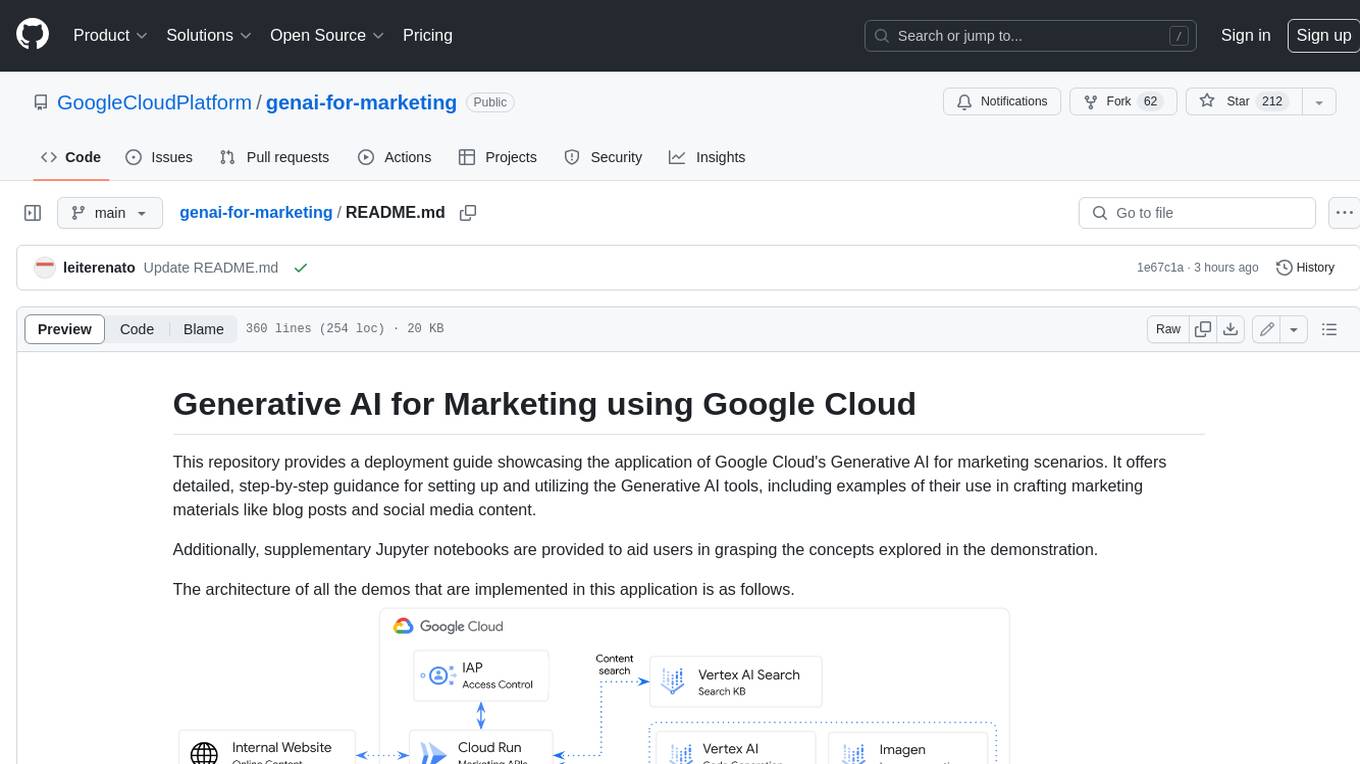The image size is (1360, 764).
Task: Open the star lists dropdown arrow
Action: pos(1319,102)
